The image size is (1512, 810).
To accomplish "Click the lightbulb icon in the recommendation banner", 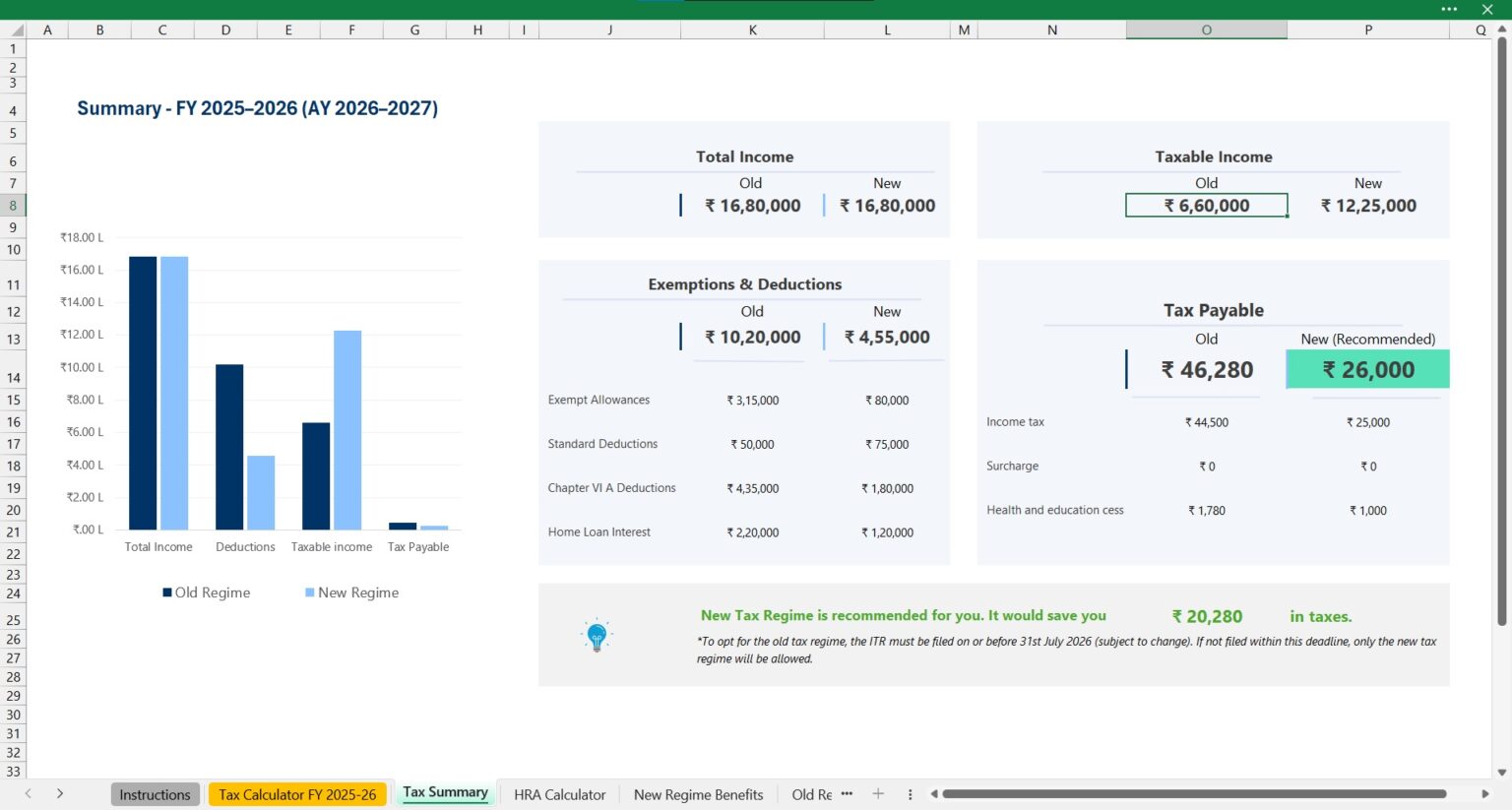I will coord(597,635).
